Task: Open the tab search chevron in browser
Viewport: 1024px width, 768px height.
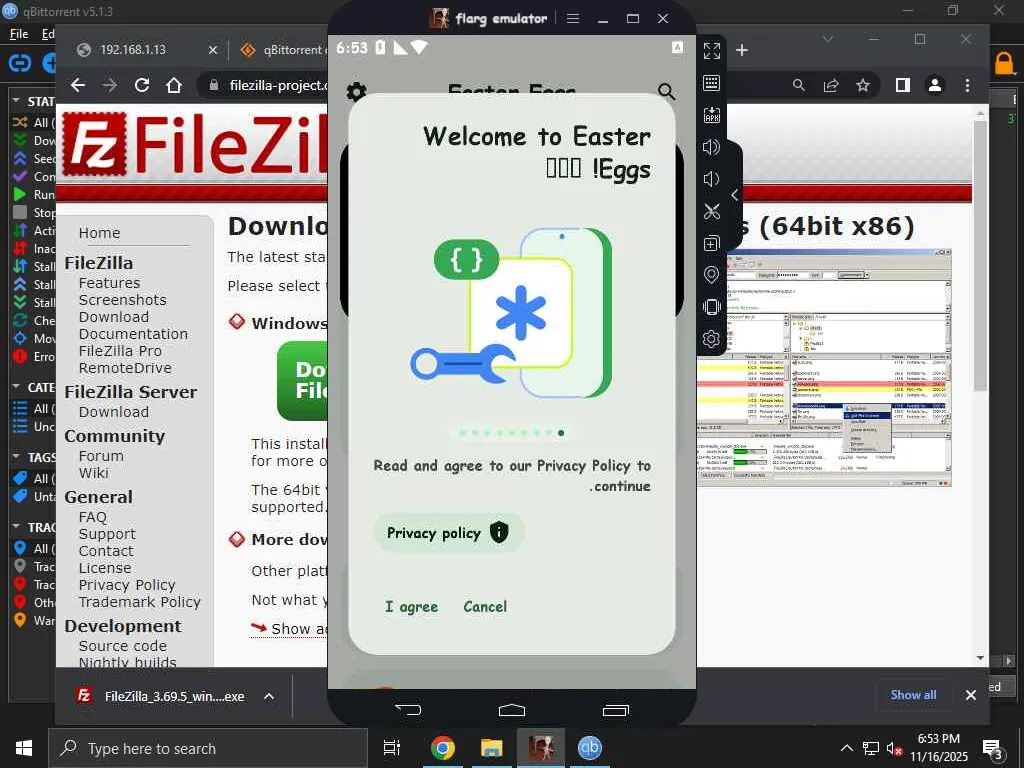Action: pyautogui.click(x=827, y=39)
